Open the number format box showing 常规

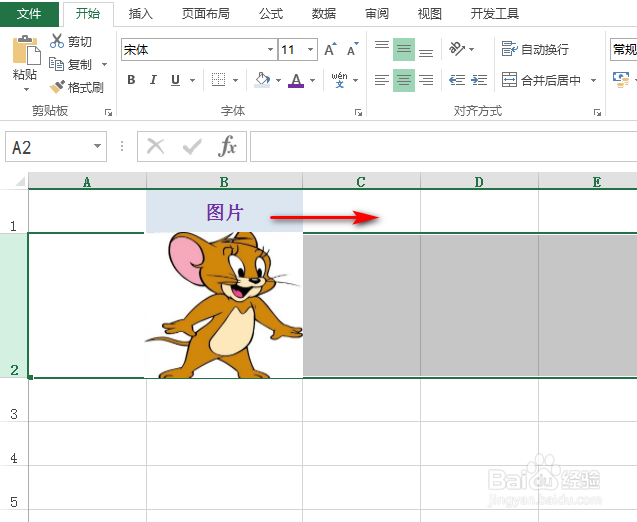point(624,50)
